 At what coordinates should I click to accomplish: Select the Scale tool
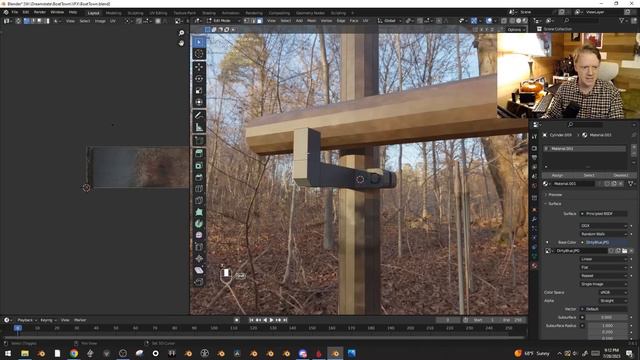(x=199, y=90)
